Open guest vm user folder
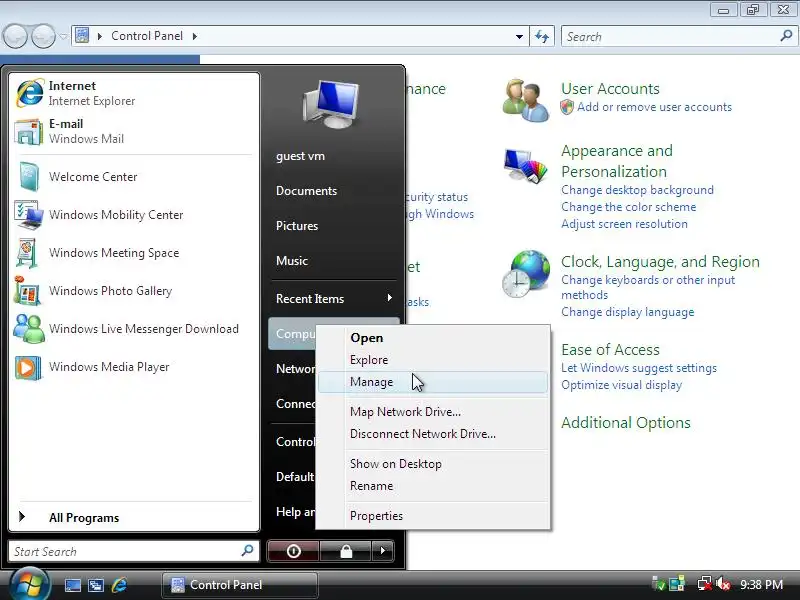 [300, 156]
